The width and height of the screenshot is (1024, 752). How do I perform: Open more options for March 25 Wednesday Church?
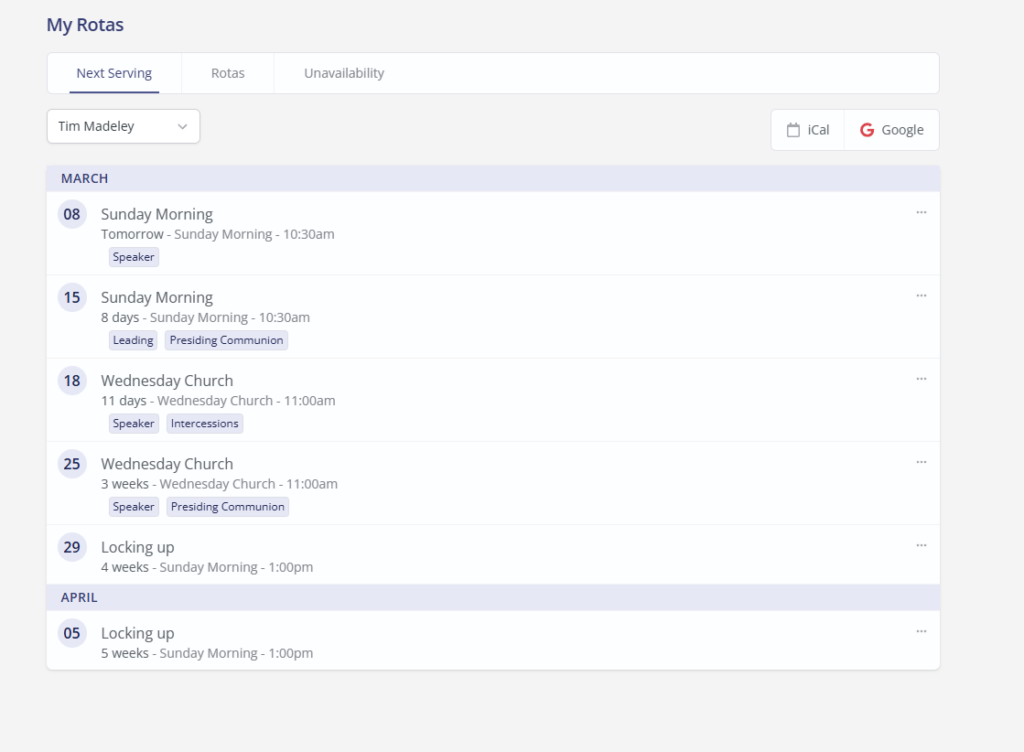tap(921, 461)
